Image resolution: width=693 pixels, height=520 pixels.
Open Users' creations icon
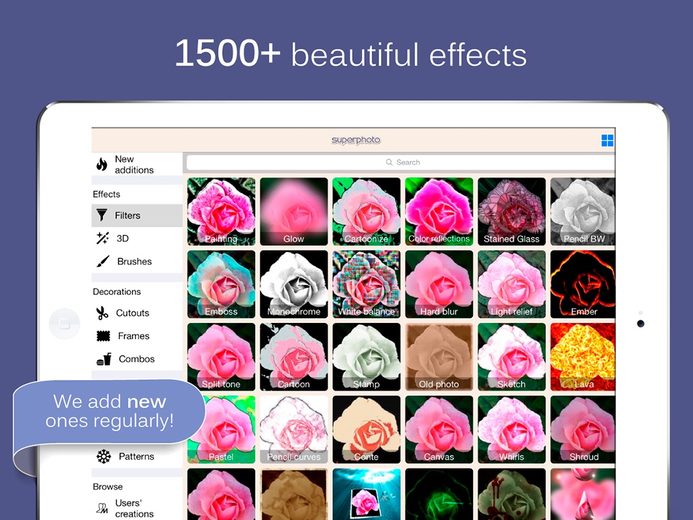(x=102, y=509)
